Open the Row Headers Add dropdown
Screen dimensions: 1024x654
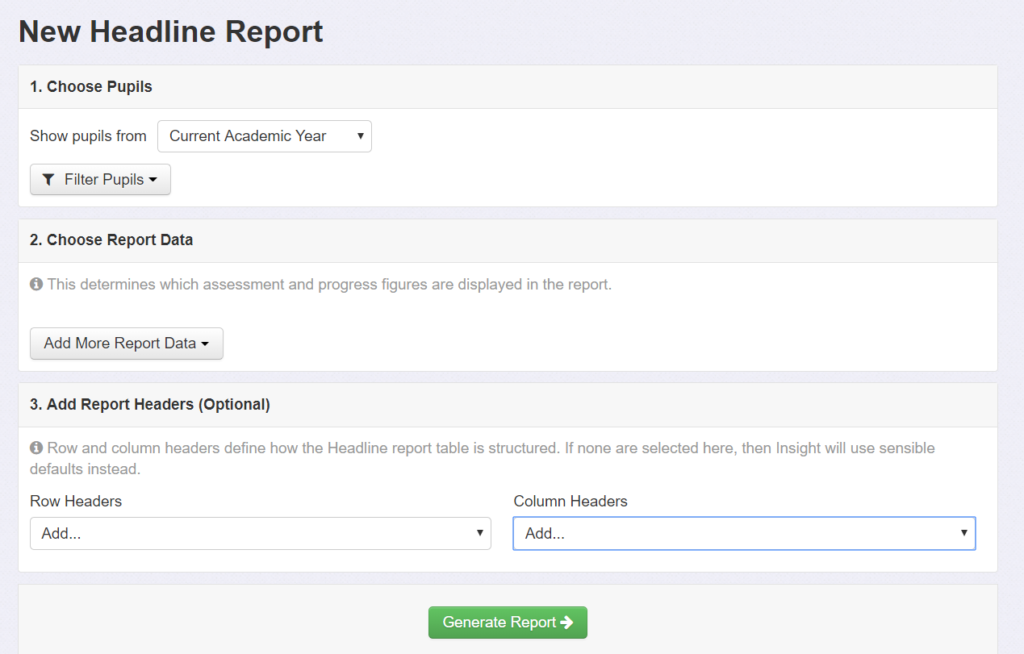[x=261, y=534]
